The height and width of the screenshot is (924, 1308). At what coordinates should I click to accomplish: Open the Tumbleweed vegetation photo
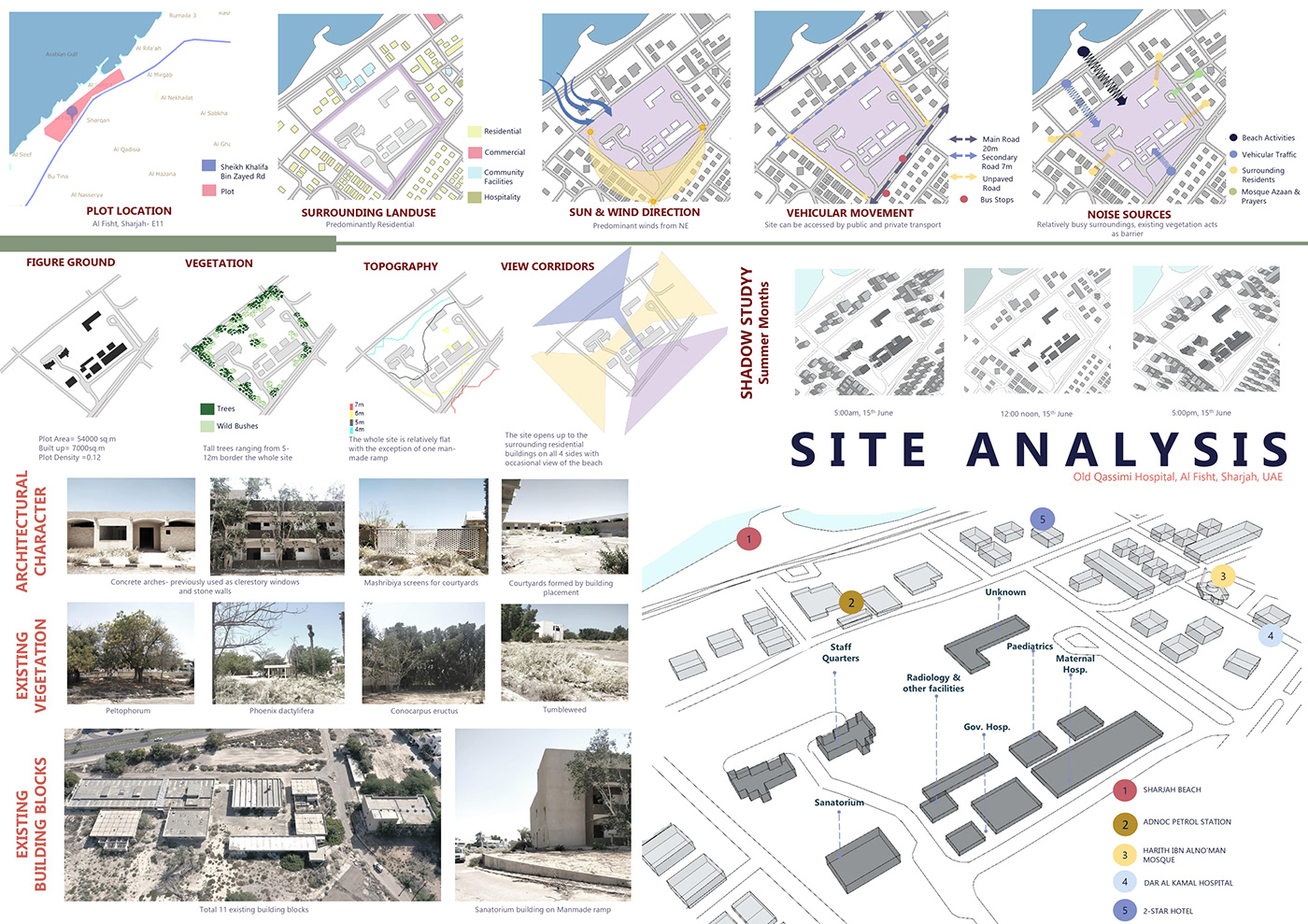[564, 652]
